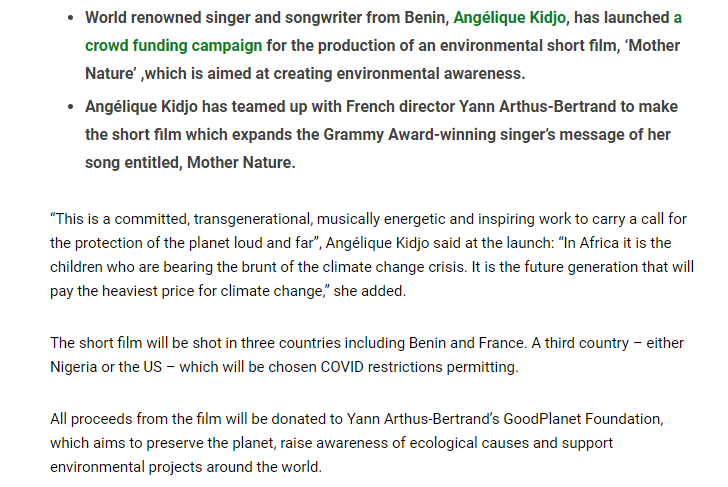Click the second bullet point marker
Viewport: 728px width, 487px height.
tap(71, 107)
